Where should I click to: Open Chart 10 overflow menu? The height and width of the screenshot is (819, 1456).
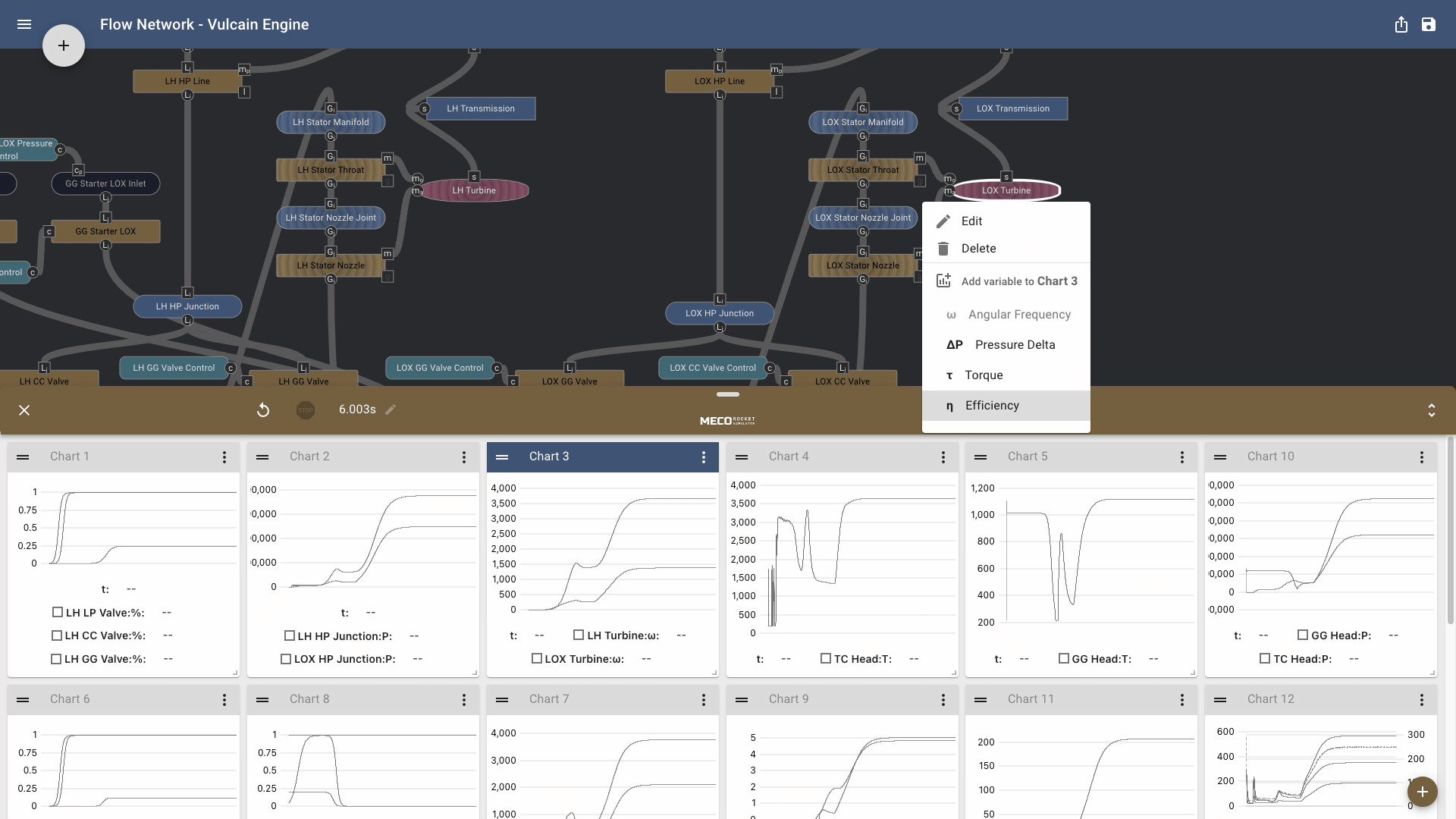(x=1422, y=457)
